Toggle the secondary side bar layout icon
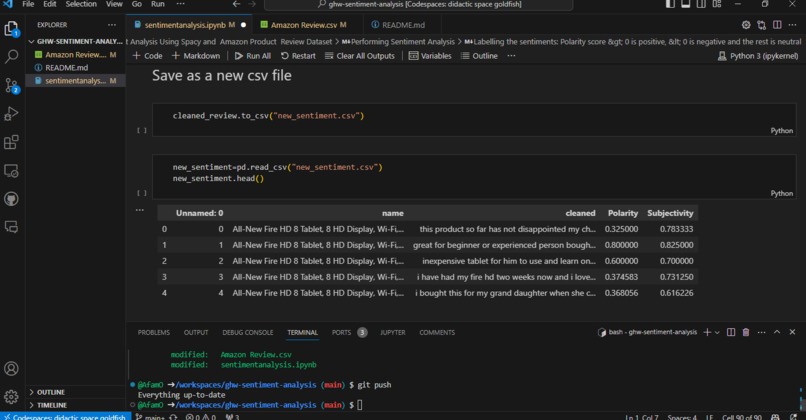806x420 pixels. (x=701, y=4)
